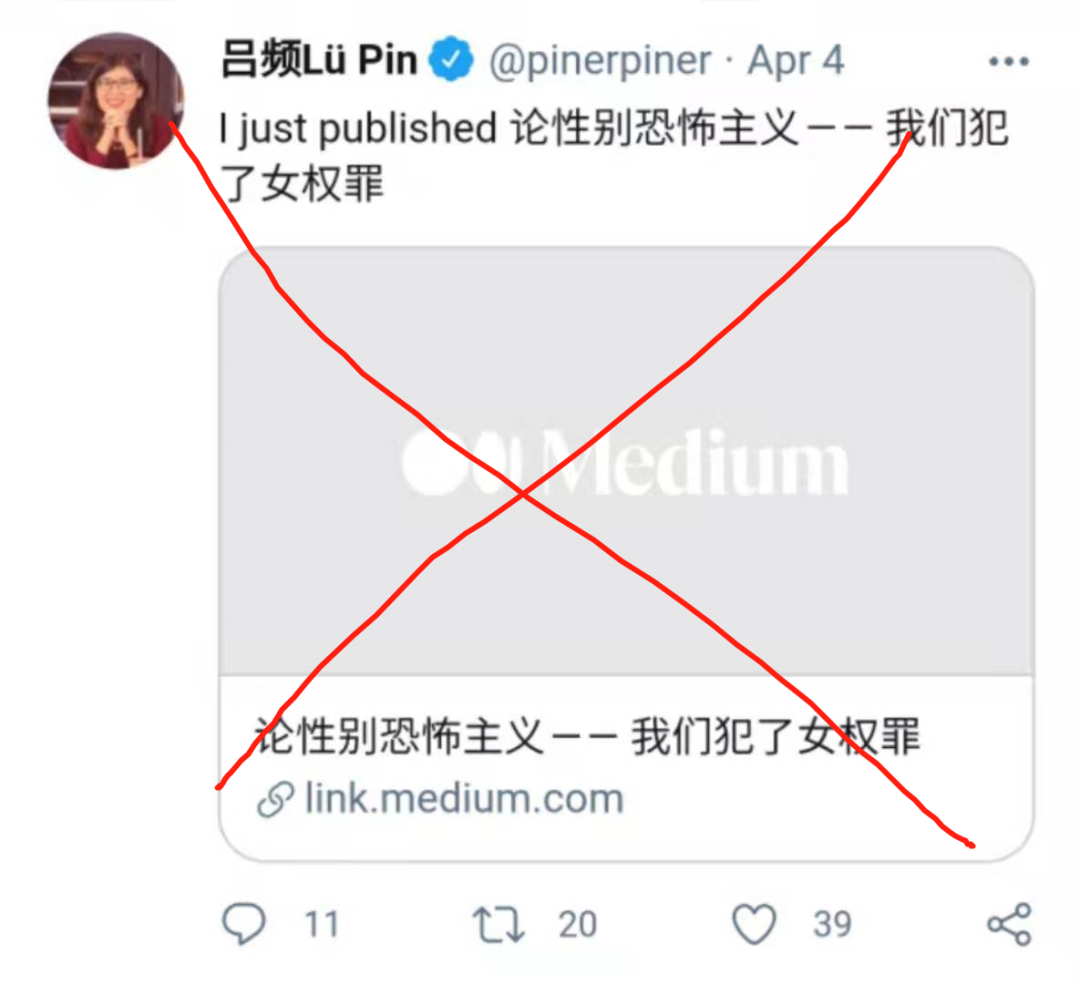Click the gray Medium preview image

click(x=626, y=461)
